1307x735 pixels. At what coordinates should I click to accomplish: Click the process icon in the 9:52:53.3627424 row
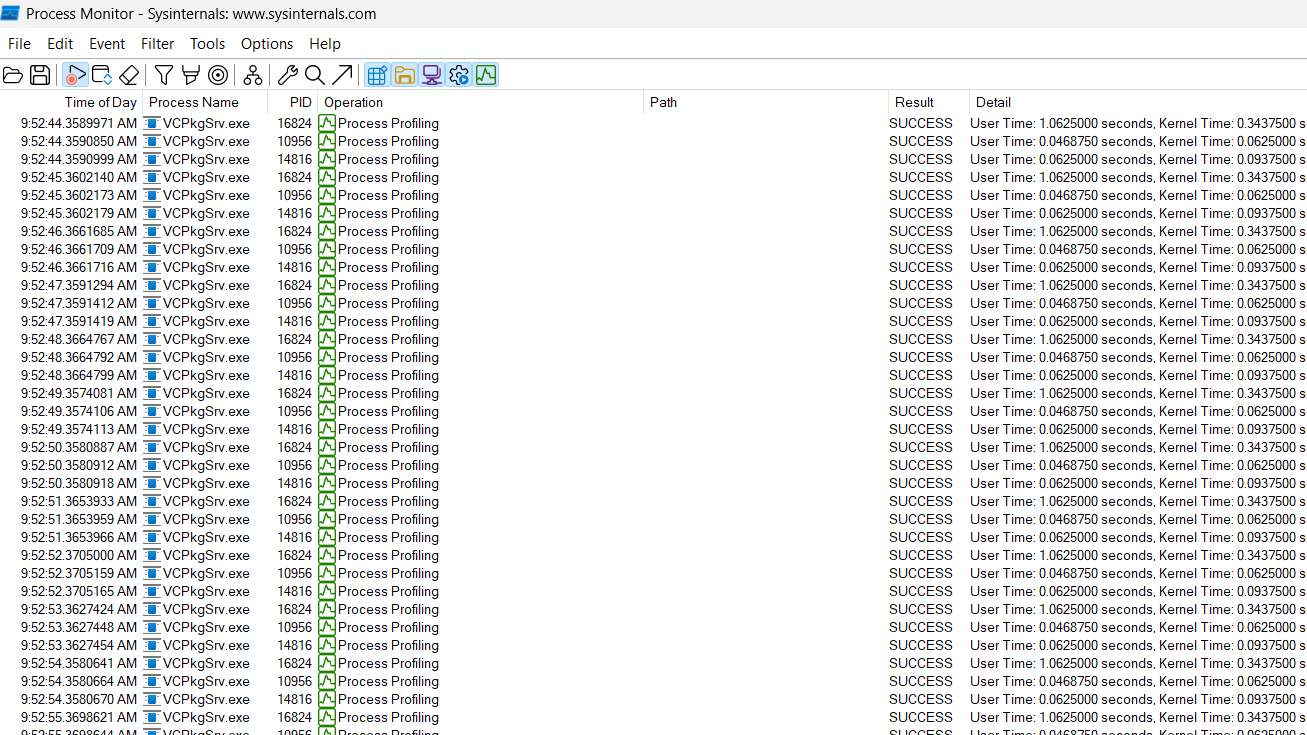coord(152,609)
